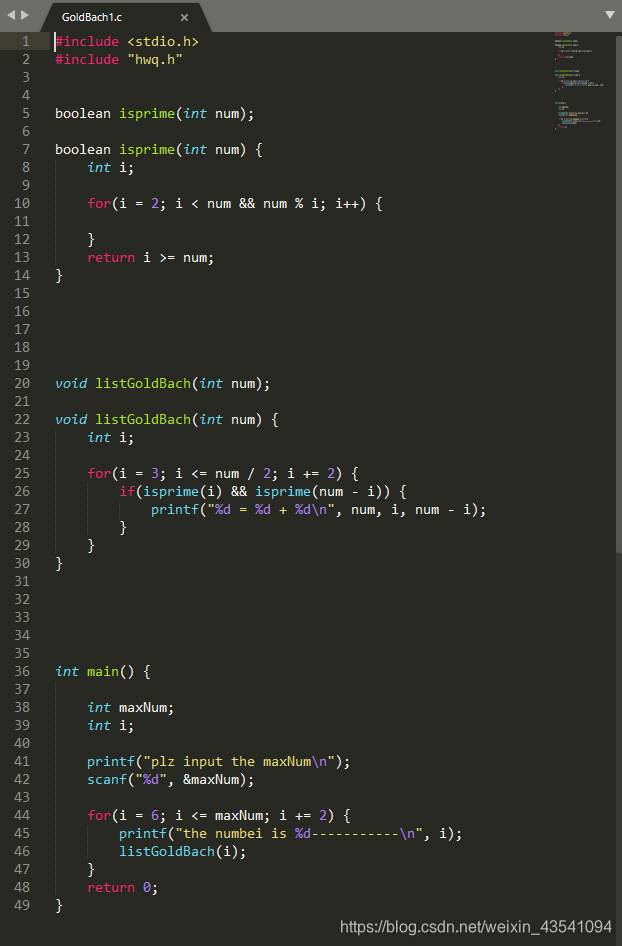622x946 pixels.
Task: Click the 'for(i = 3; i <= num / 2' line
Action: pyautogui.click(x=223, y=474)
